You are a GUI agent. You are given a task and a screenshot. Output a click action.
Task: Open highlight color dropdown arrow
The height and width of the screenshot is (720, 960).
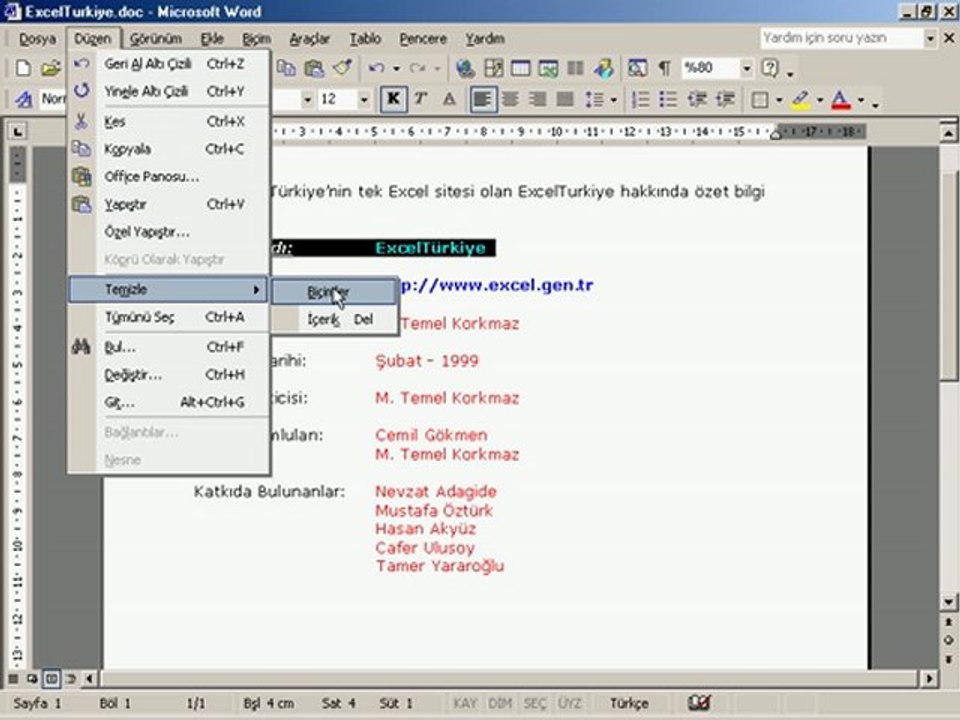click(x=819, y=100)
